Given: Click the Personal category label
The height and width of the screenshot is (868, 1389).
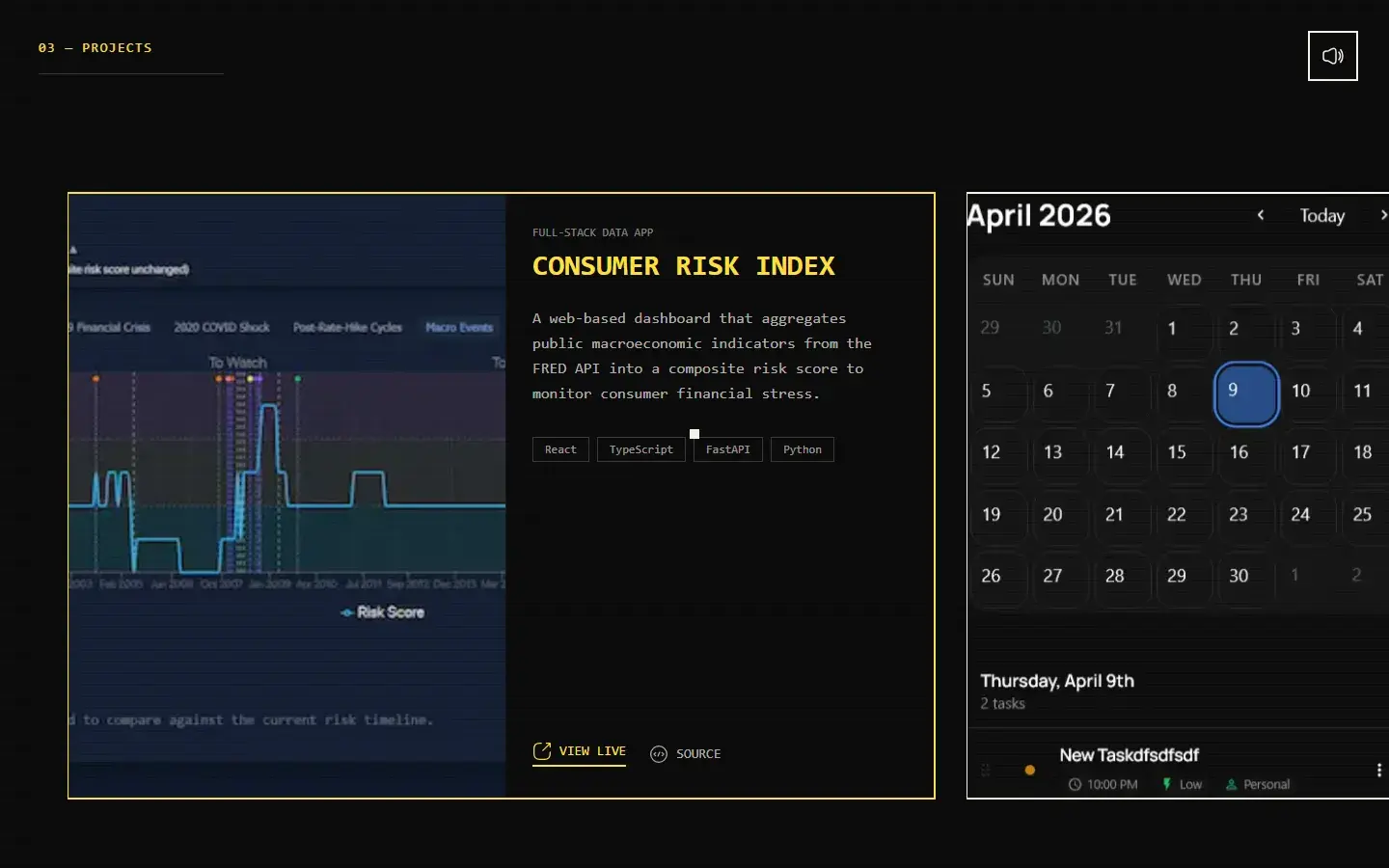Looking at the screenshot, I should pos(1266,785).
